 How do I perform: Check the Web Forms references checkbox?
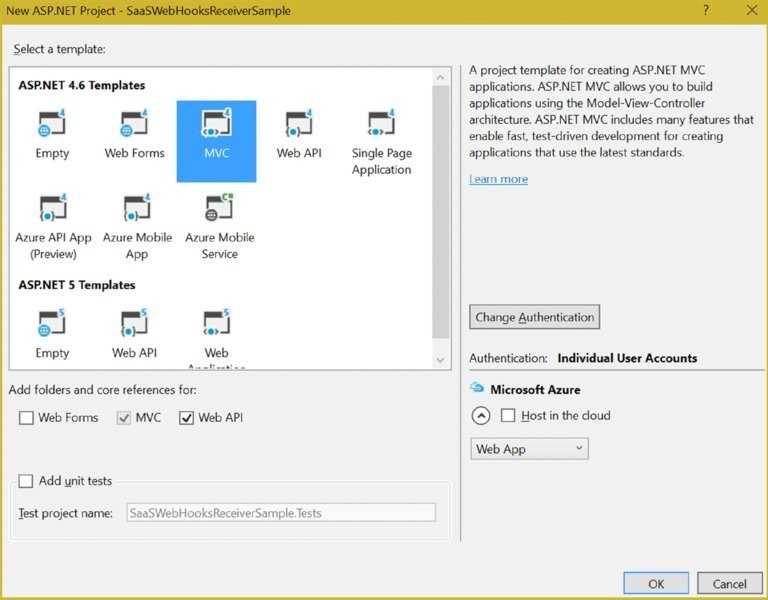[26, 418]
